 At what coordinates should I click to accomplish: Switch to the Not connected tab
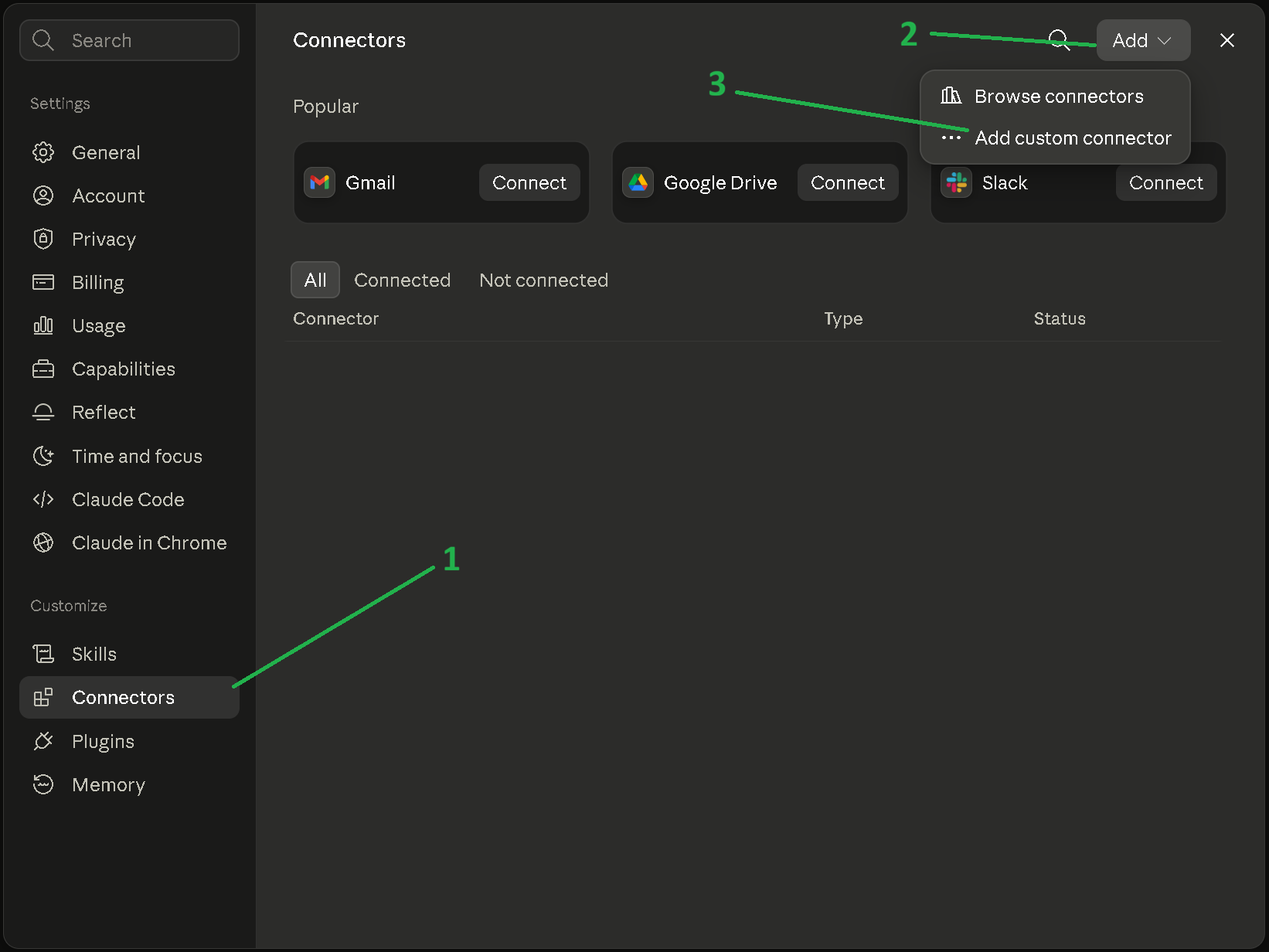[543, 280]
